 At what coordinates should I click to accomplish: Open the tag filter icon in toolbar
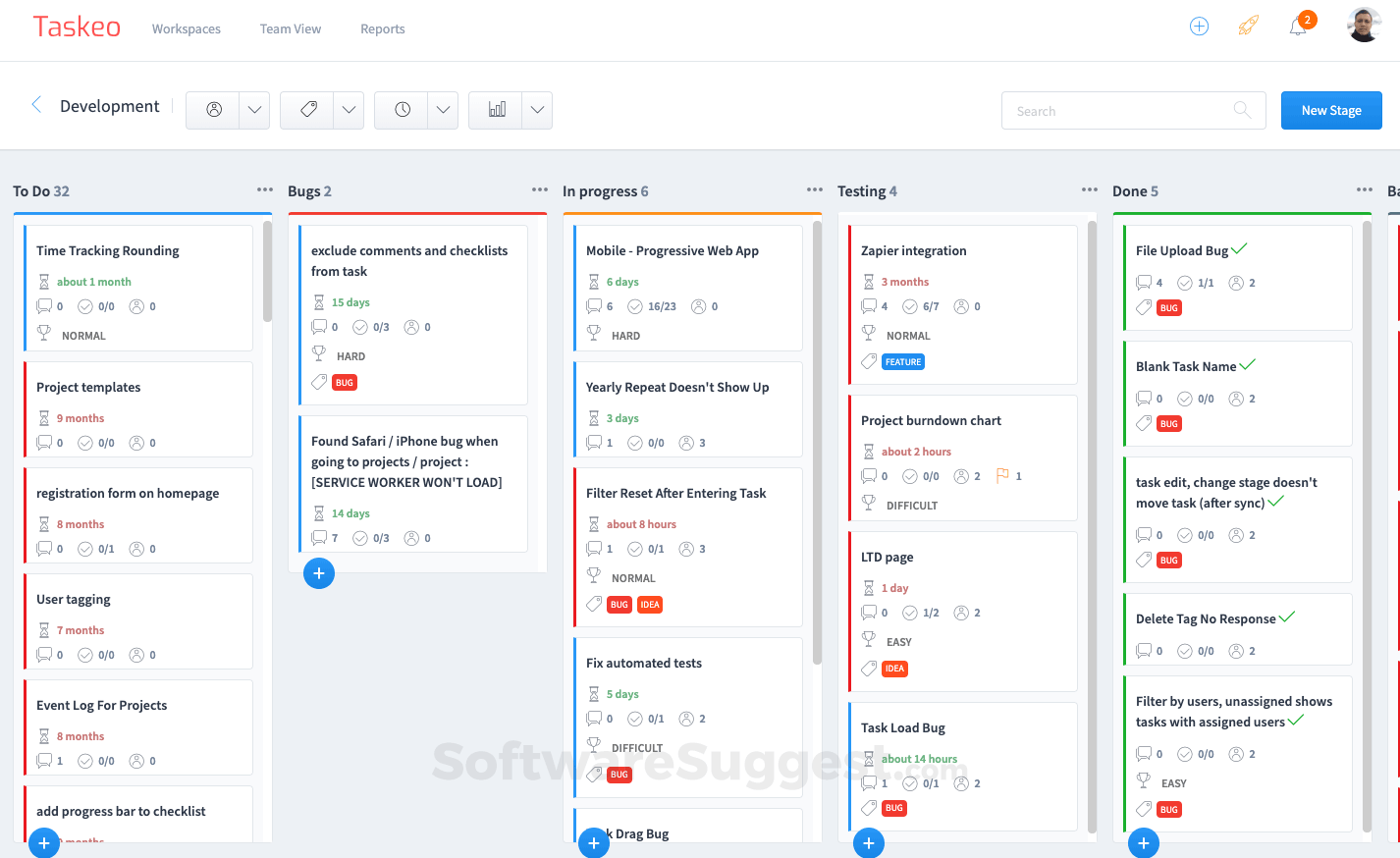(307, 110)
